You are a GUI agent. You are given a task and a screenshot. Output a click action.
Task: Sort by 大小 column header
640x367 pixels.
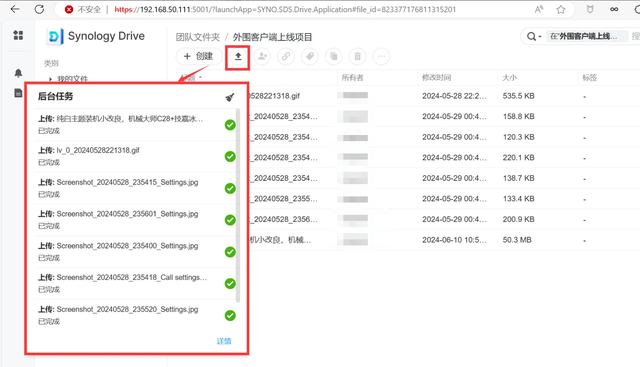509,78
